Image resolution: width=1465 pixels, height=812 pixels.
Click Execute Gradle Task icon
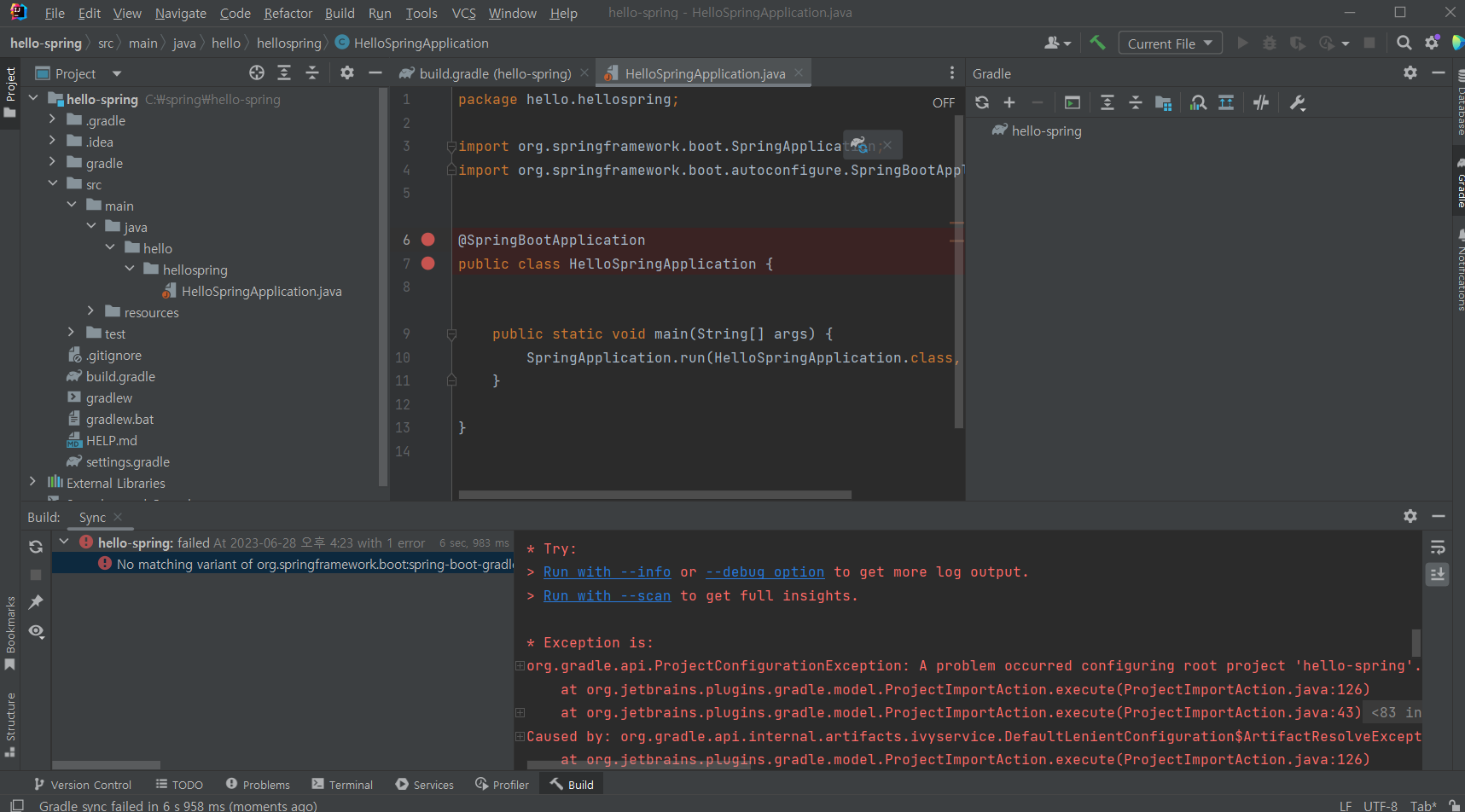click(1073, 102)
